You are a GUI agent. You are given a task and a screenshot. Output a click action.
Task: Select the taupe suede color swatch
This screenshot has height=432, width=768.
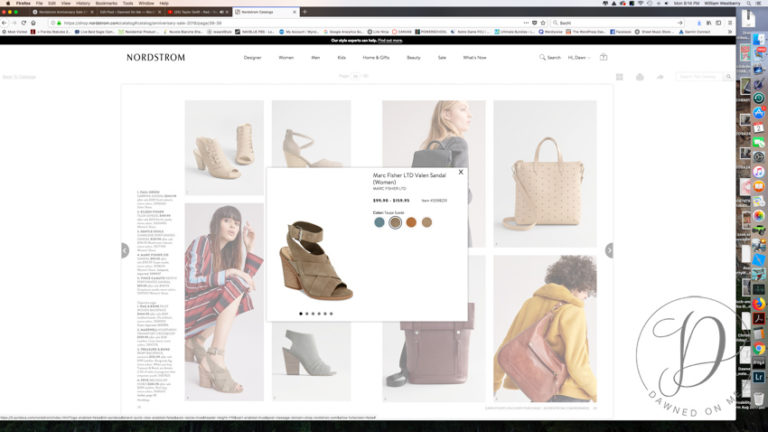[x=395, y=222]
